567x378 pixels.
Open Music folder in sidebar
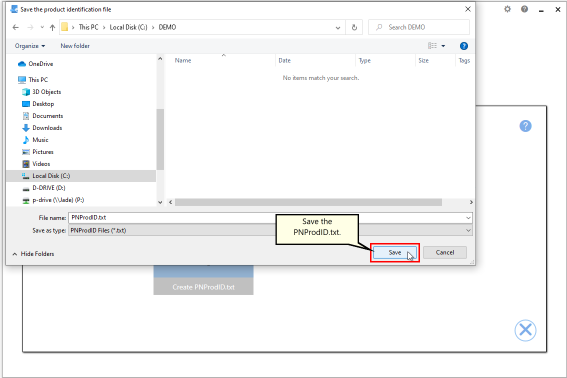[x=35, y=140]
